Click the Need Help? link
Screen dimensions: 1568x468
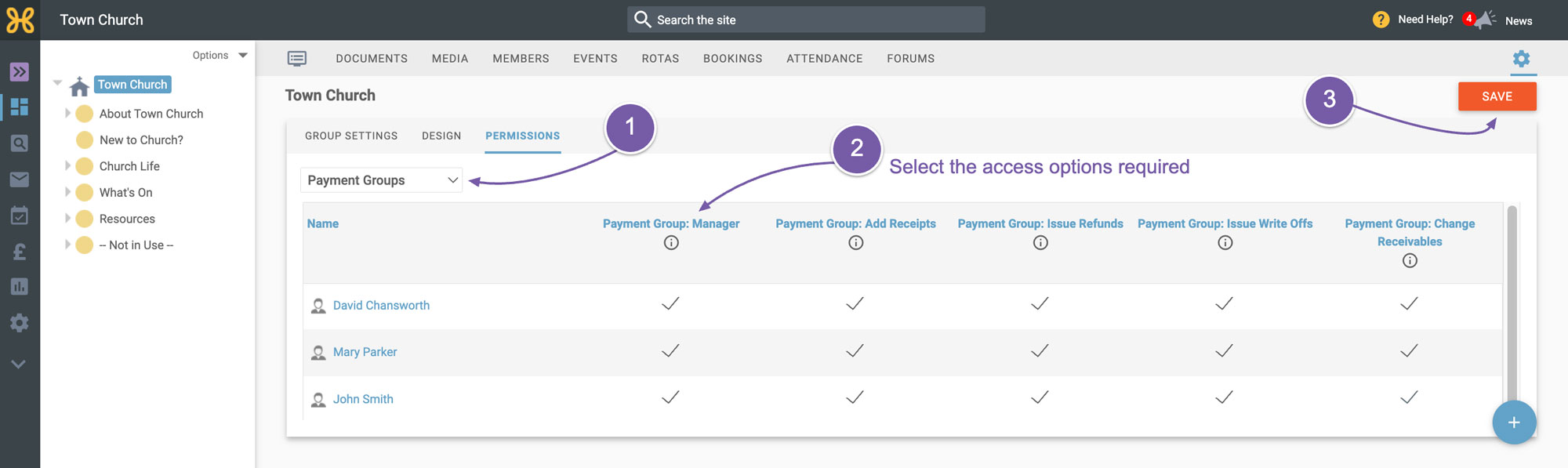[x=1425, y=20]
